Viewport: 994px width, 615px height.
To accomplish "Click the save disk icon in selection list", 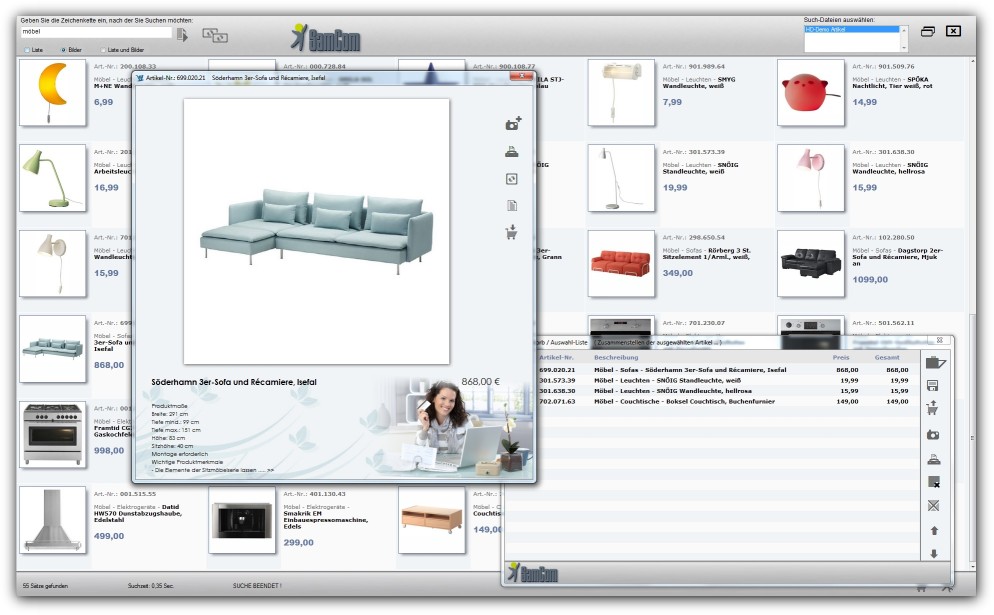I will click(x=933, y=386).
